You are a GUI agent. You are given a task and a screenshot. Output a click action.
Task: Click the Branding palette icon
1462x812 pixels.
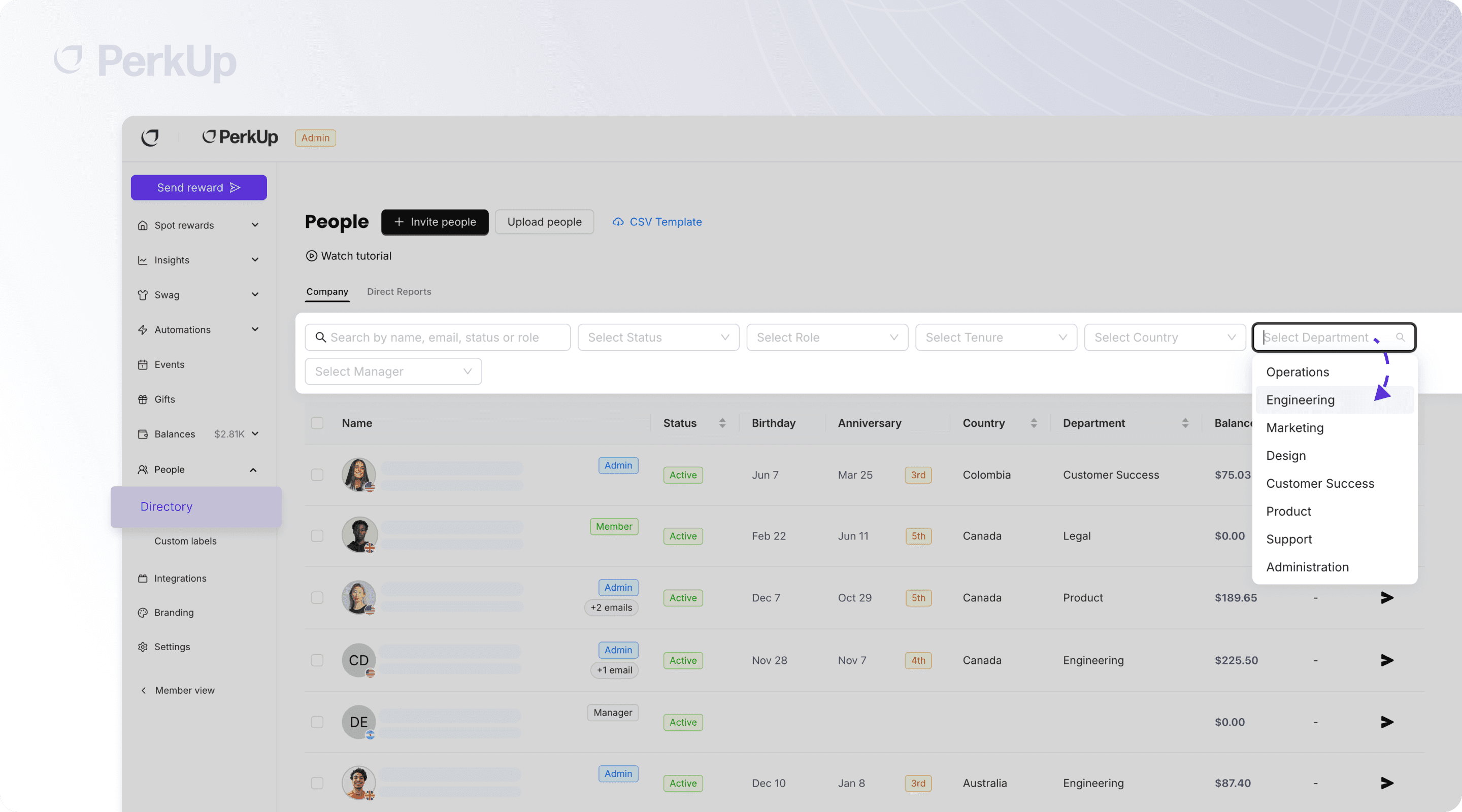pos(143,613)
